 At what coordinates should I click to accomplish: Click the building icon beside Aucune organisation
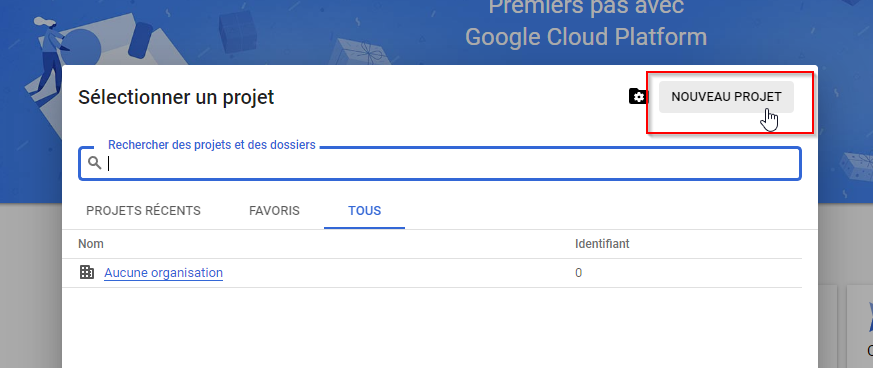(x=87, y=272)
